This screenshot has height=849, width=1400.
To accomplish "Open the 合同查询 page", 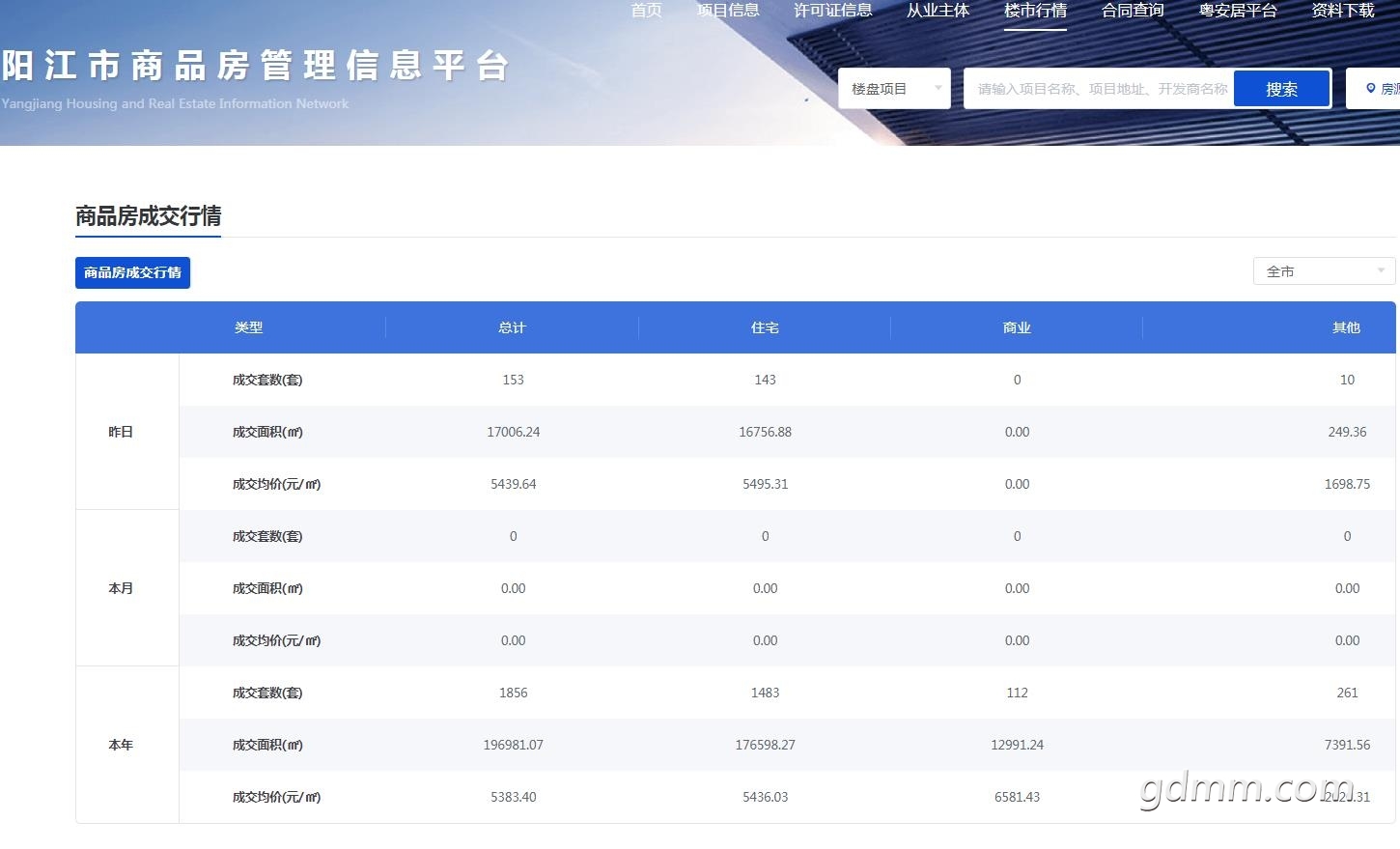I will click(x=1133, y=11).
